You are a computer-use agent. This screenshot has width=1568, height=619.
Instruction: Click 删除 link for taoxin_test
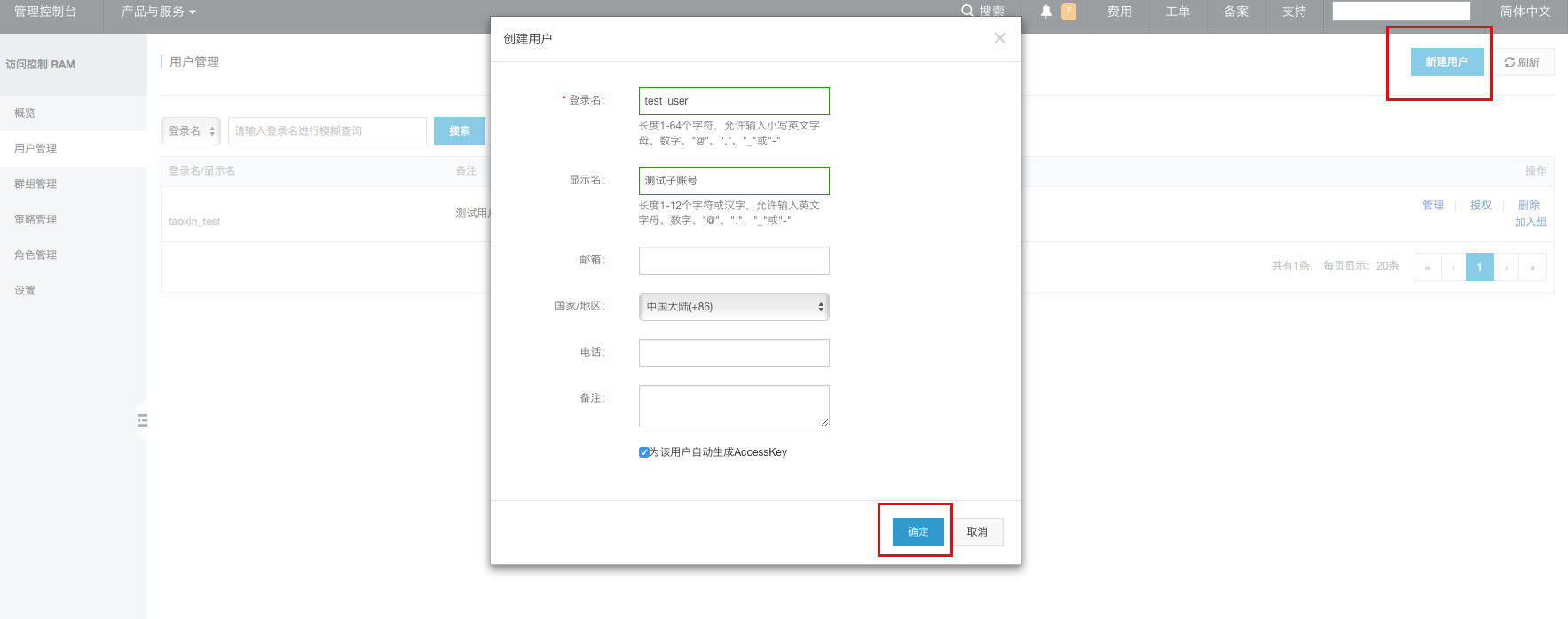(1528, 205)
